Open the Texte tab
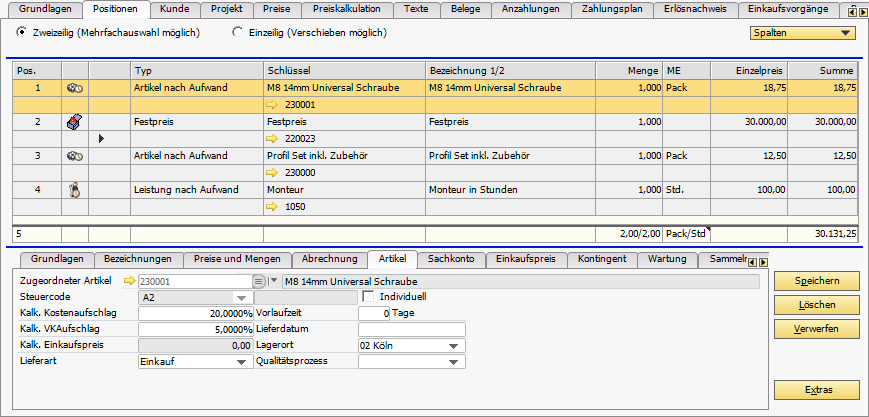The image size is (869, 417). pyautogui.click(x=416, y=9)
